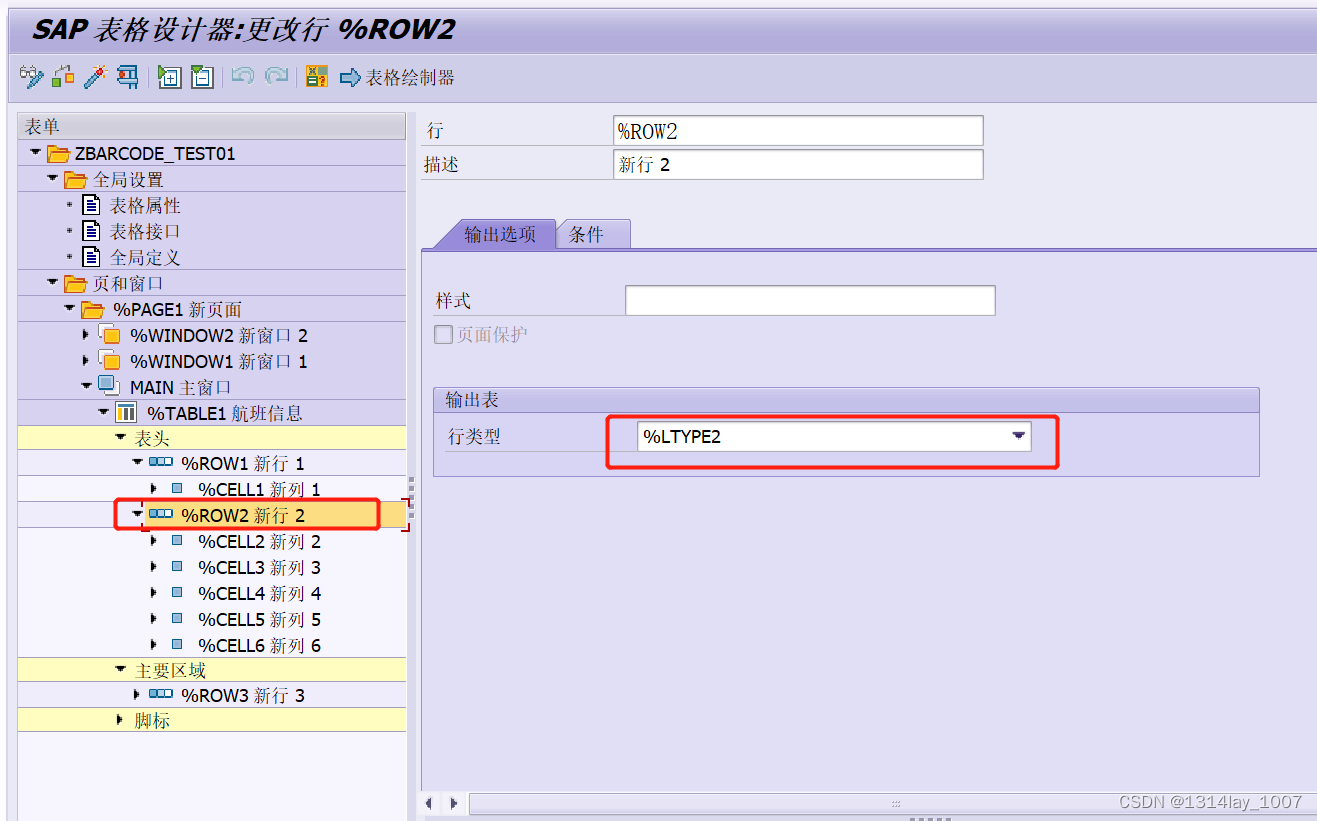Click the document icon beside 表格接口

[x=91, y=231]
